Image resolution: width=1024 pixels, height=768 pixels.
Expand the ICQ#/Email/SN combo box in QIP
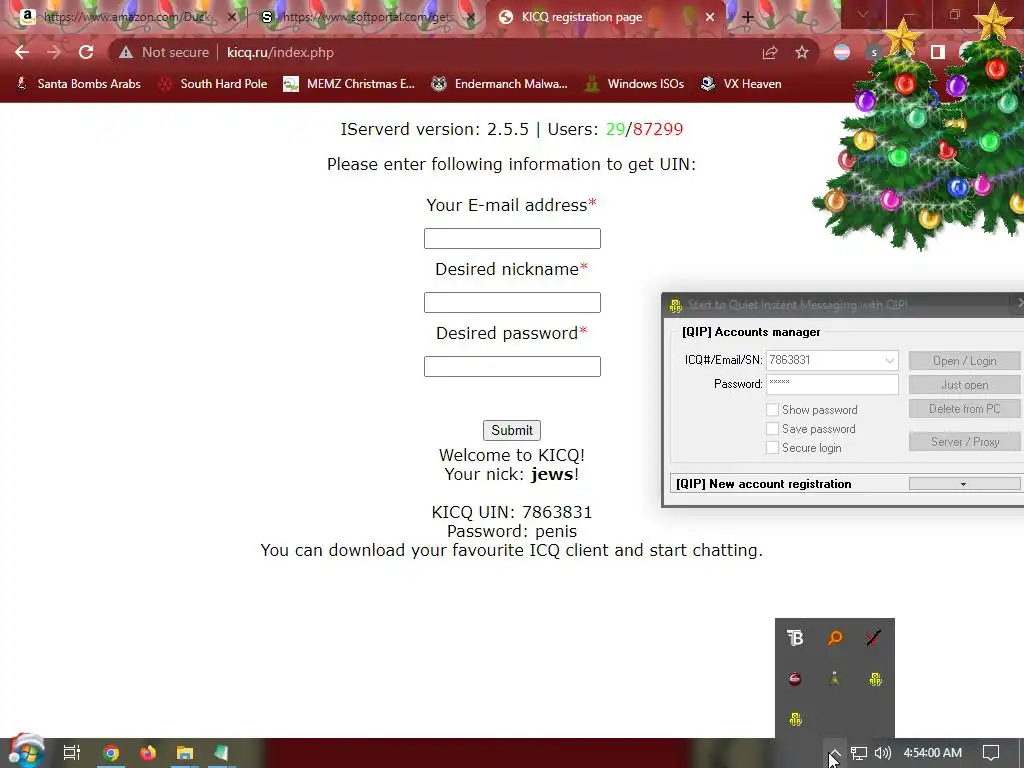(x=889, y=360)
